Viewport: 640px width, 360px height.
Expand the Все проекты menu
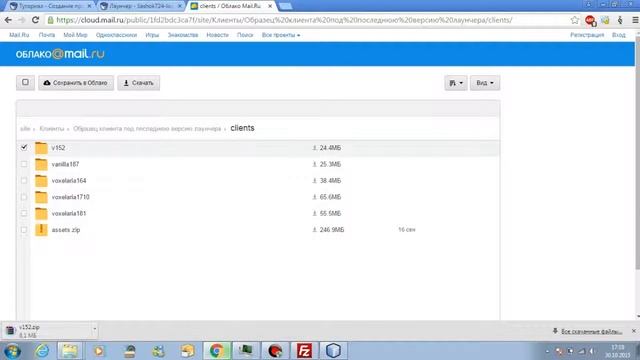click(281, 35)
